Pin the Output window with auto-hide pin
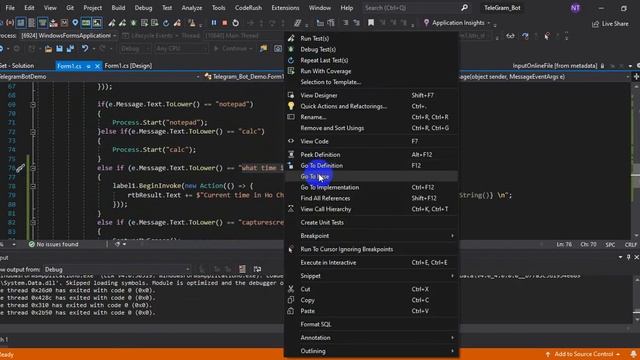Screen dimensions: 640x360 [629, 257]
